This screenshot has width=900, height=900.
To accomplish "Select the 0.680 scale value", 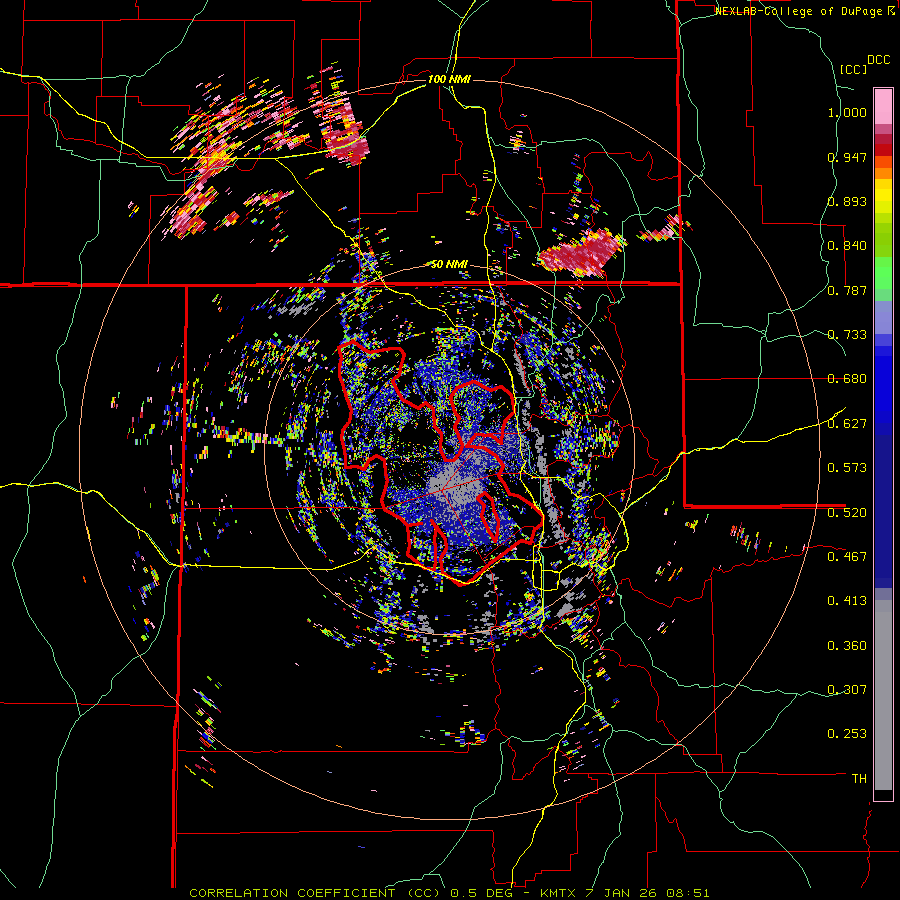I will click(847, 379).
